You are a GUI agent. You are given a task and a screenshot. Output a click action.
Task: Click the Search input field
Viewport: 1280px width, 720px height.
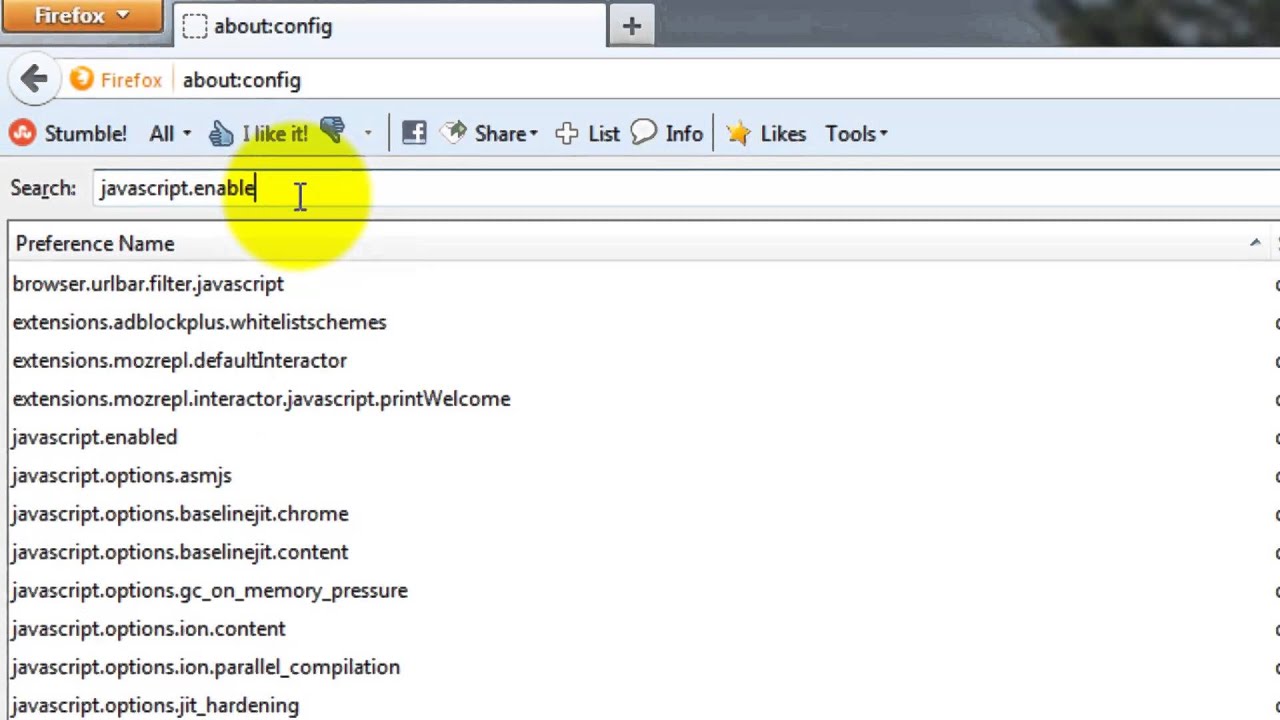[x=686, y=188]
